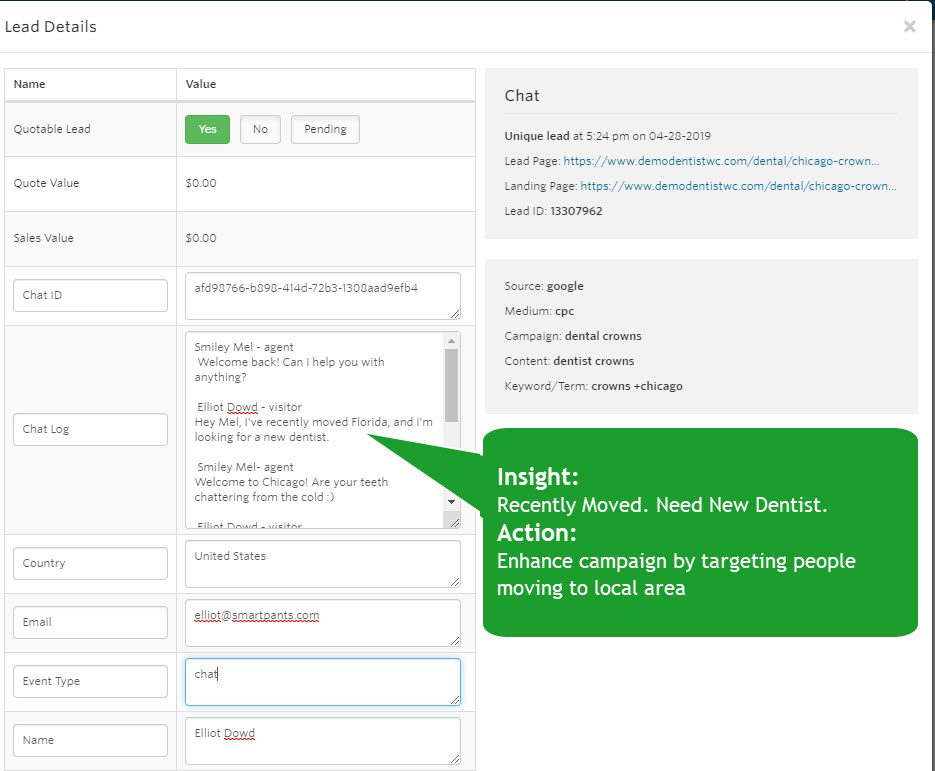Click the Quote Value $0.00 cell
Image resolution: width=935 pixels, height=771 pixels.
tap(326, 184)
